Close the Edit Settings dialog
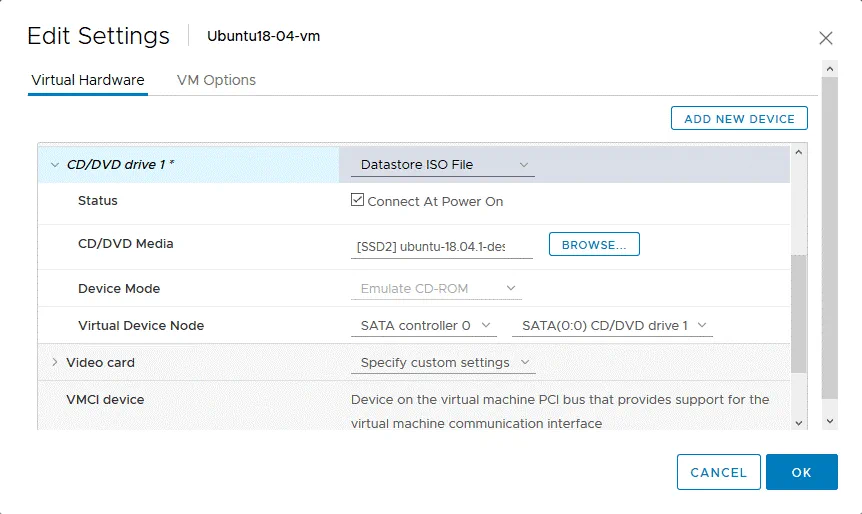 (825, 38)
